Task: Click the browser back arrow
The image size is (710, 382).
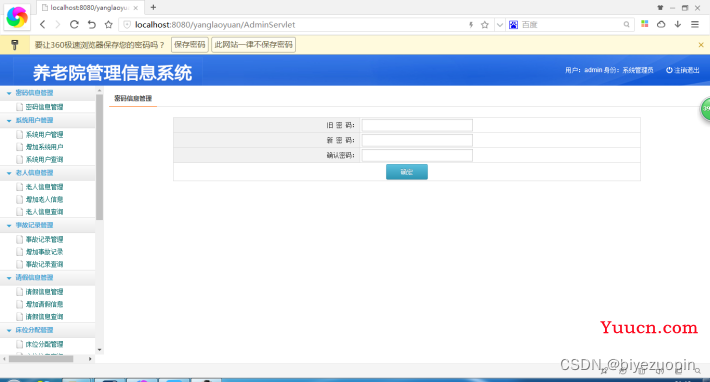Action: coord(43,24)
